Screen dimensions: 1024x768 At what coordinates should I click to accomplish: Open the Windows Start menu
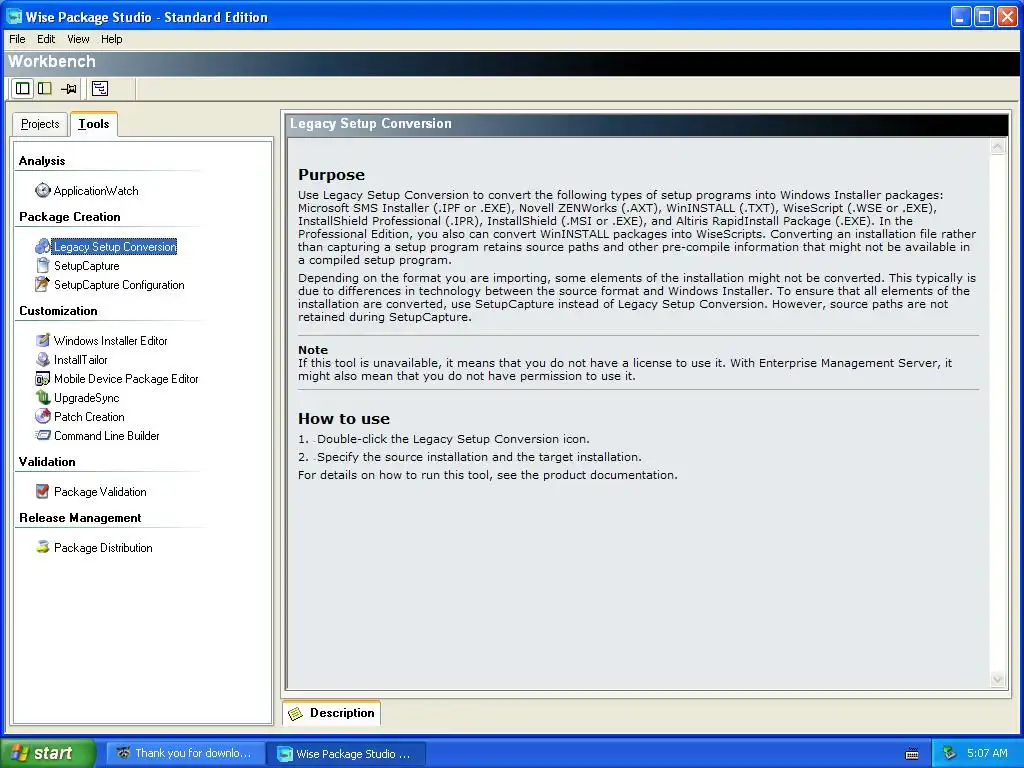48,753
